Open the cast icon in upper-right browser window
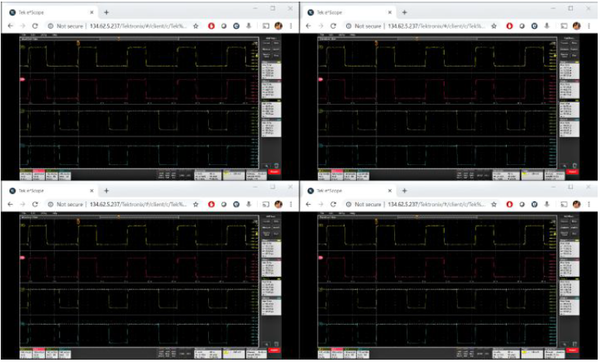 pyautogui.click(x=564, y=26)
